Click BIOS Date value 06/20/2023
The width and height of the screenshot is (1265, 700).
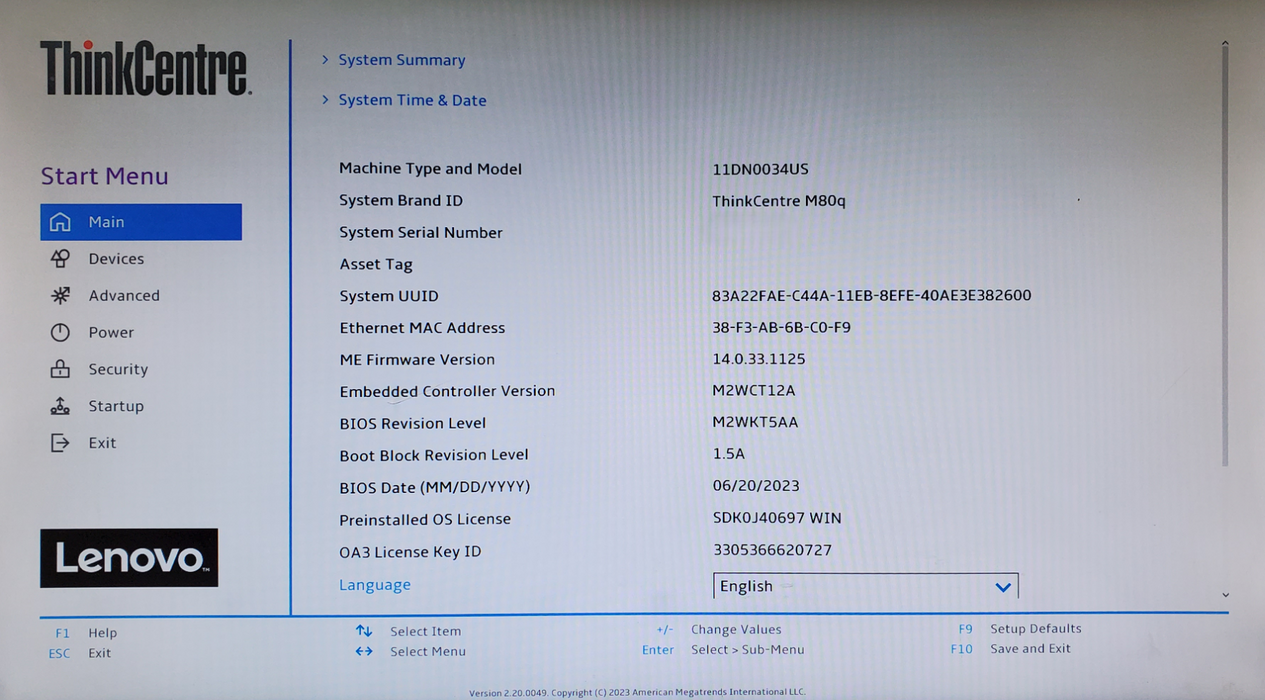[756, 486]
